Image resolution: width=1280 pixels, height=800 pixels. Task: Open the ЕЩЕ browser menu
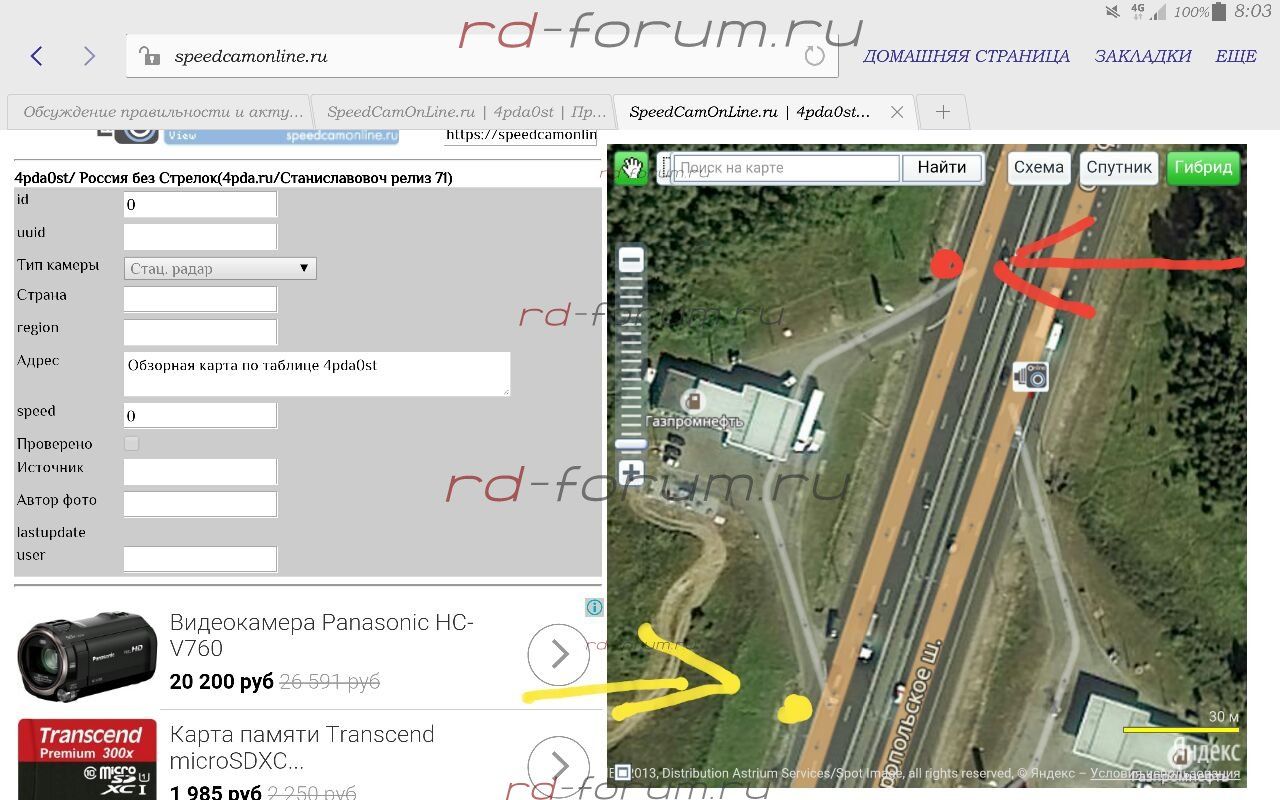[1235, 56]
